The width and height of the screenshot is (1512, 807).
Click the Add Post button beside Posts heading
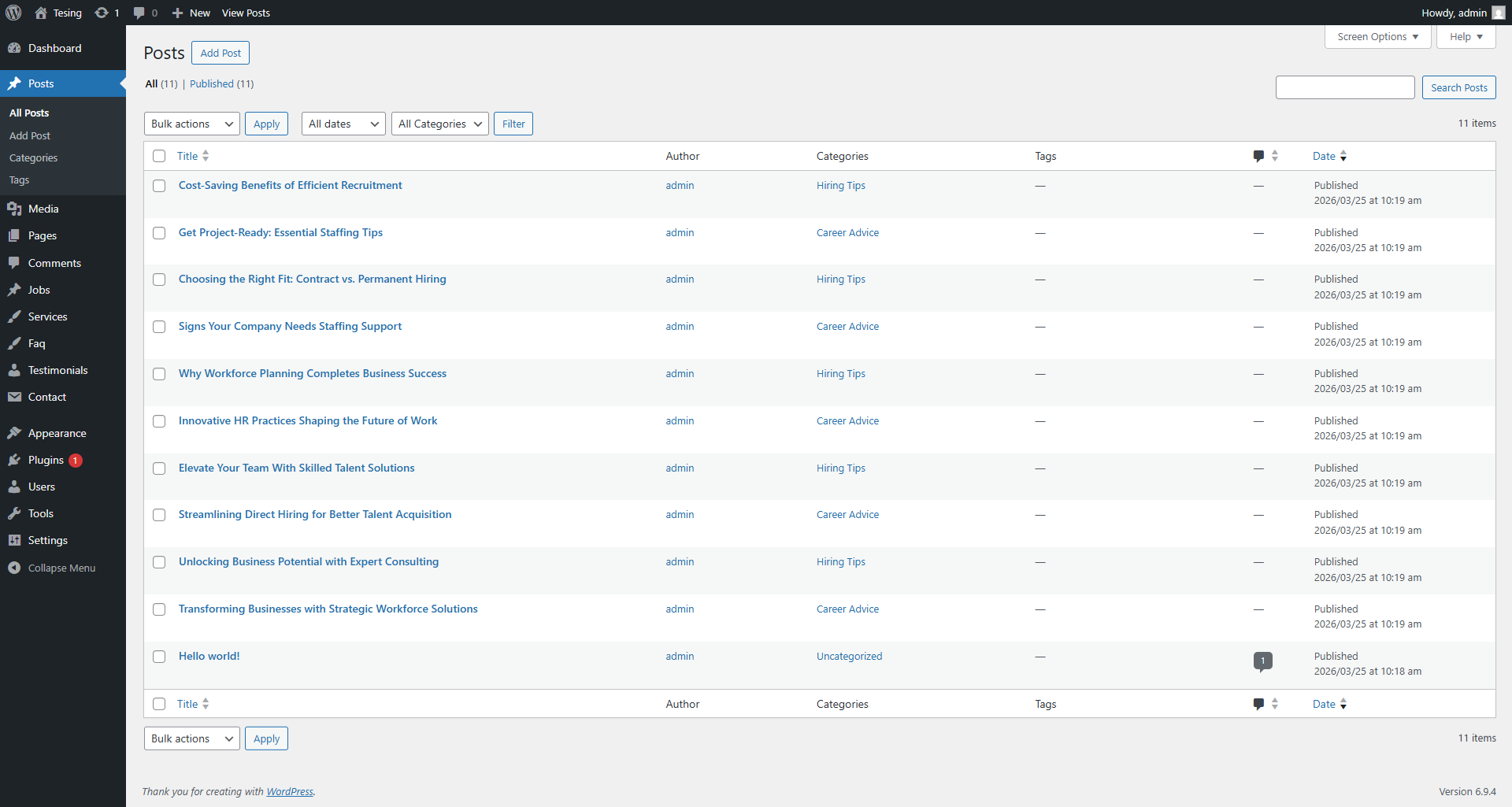[x=220, y=53]
